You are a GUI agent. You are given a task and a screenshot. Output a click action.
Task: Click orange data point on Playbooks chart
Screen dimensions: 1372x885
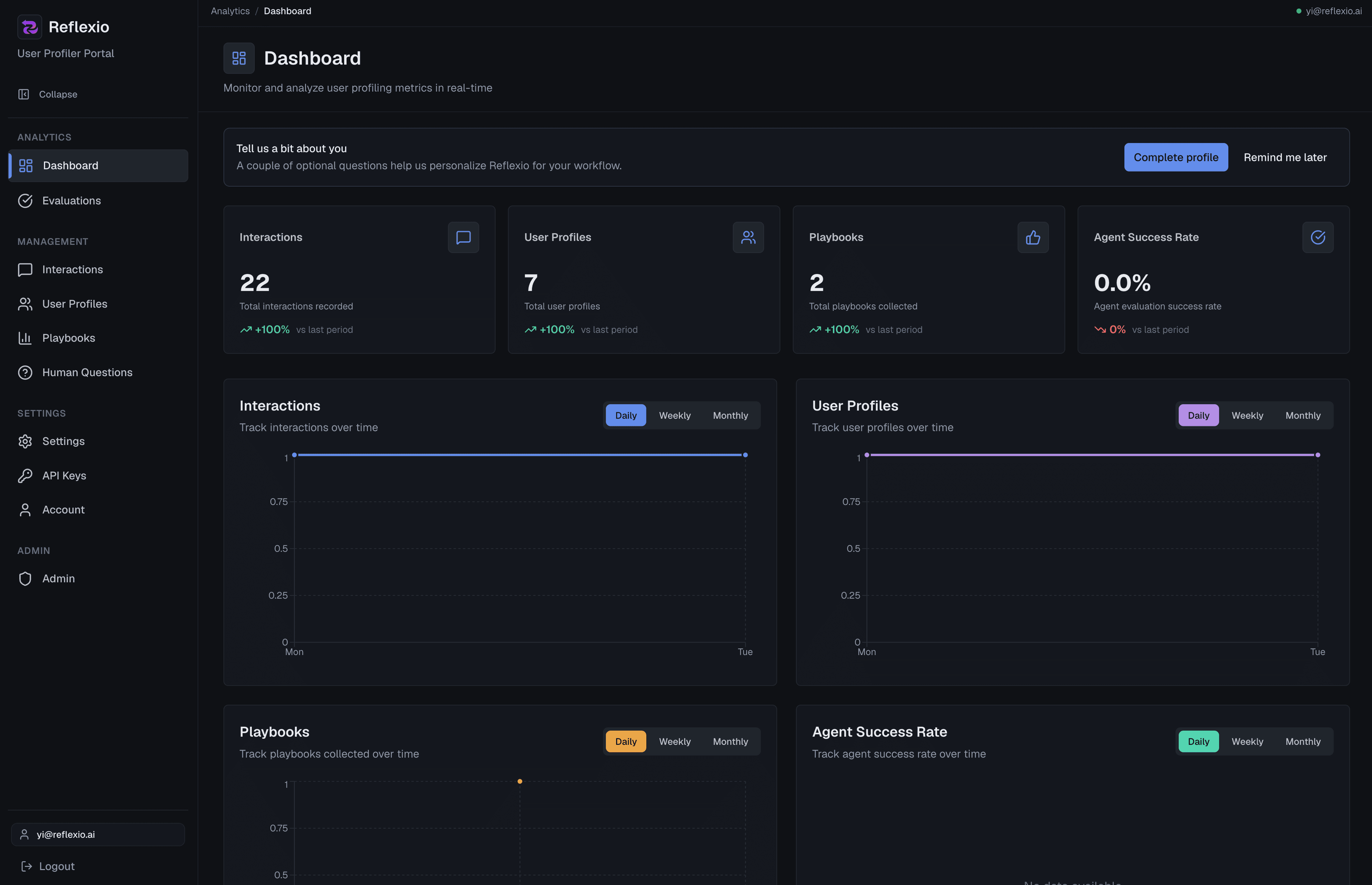[x=520, y=781]
